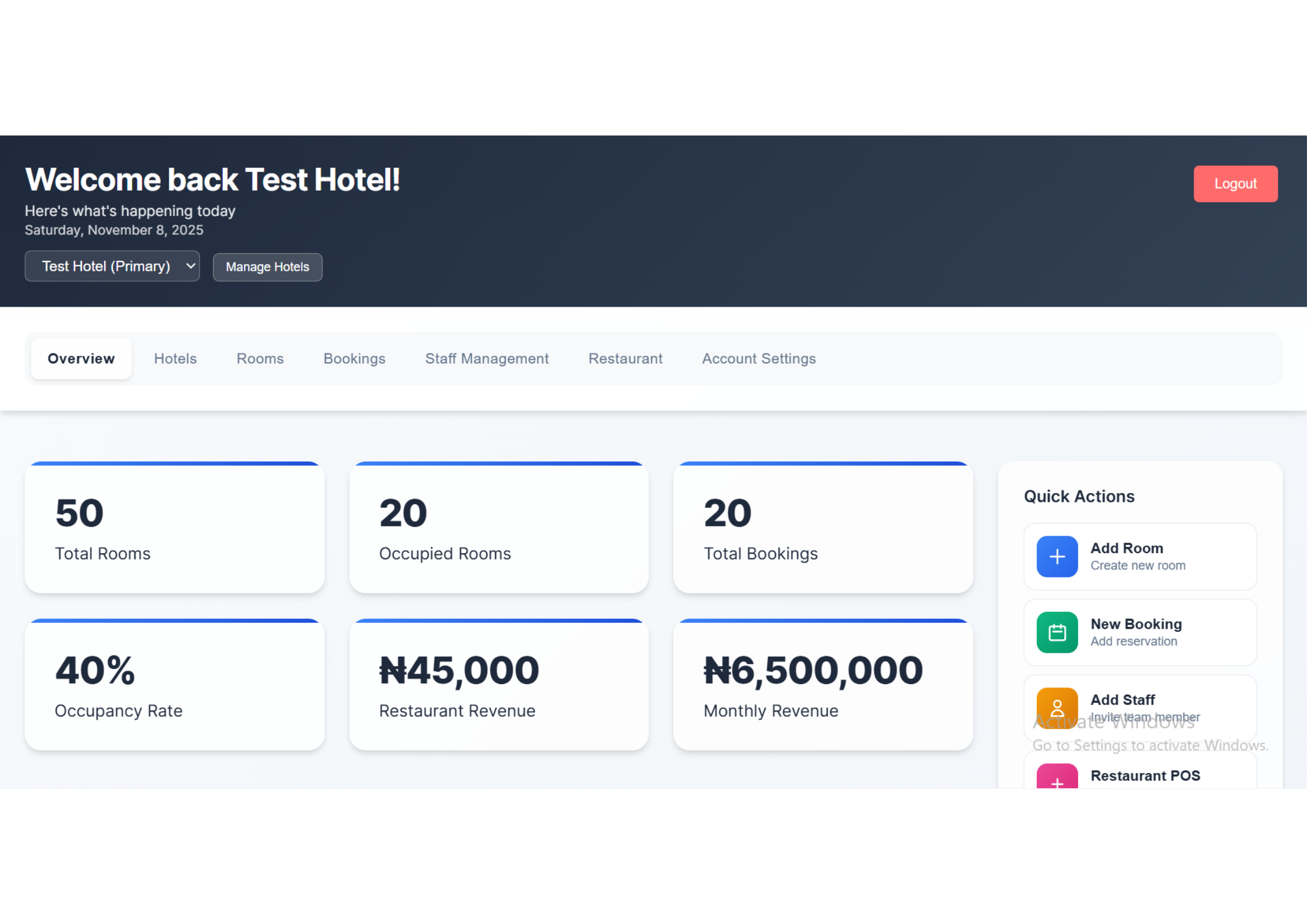Select the Restaurant tab

(x=625, y=359)
